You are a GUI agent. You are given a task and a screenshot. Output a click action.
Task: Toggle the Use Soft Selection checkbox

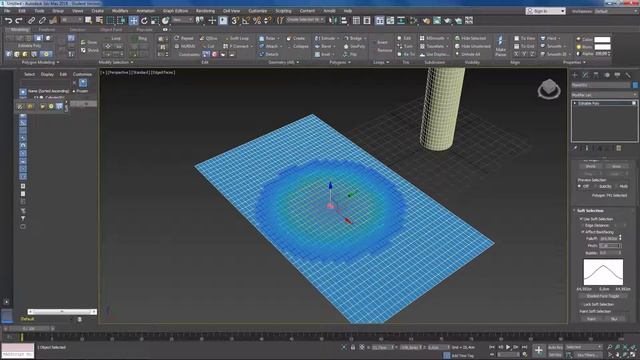pos(581,219)
